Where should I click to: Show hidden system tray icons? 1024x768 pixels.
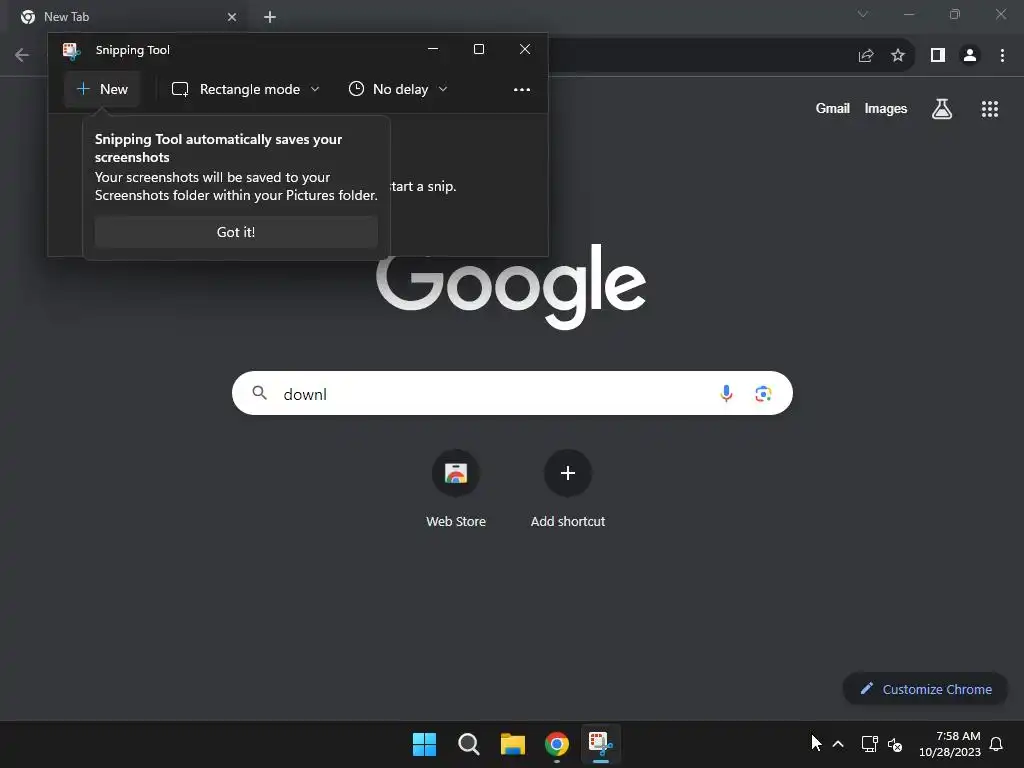838,744
